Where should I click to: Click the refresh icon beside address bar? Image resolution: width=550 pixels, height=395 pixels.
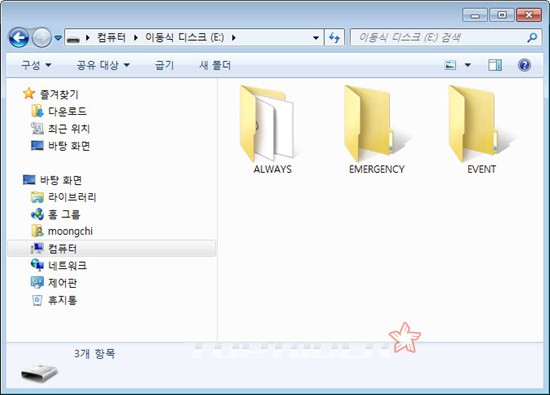[x=335, y=38]
